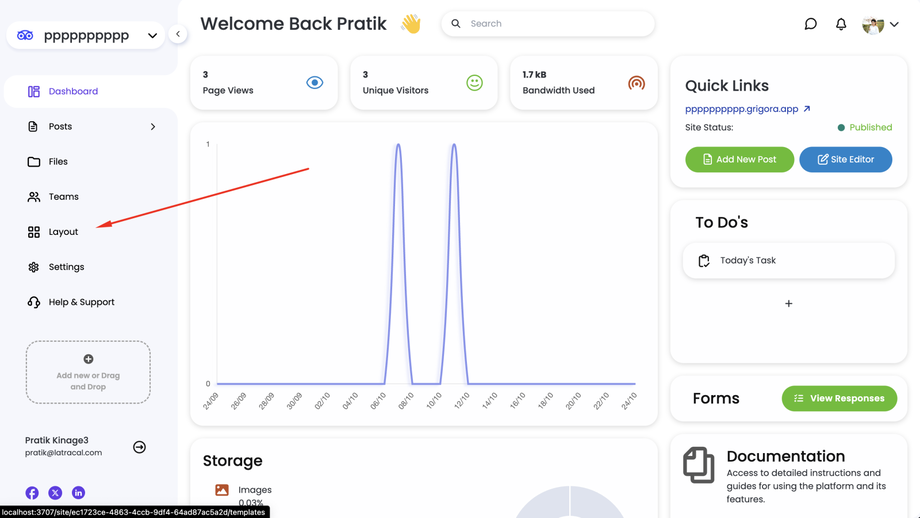Screen dimensions: 920x518
Task: Click the Add New Post button
Action: click(739, 160)
